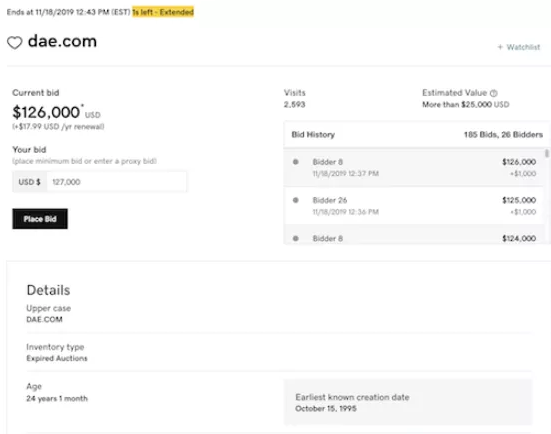551x434 pixels.
Task: Click the plus icon next to Watchlist
Action: pos(500,47)
